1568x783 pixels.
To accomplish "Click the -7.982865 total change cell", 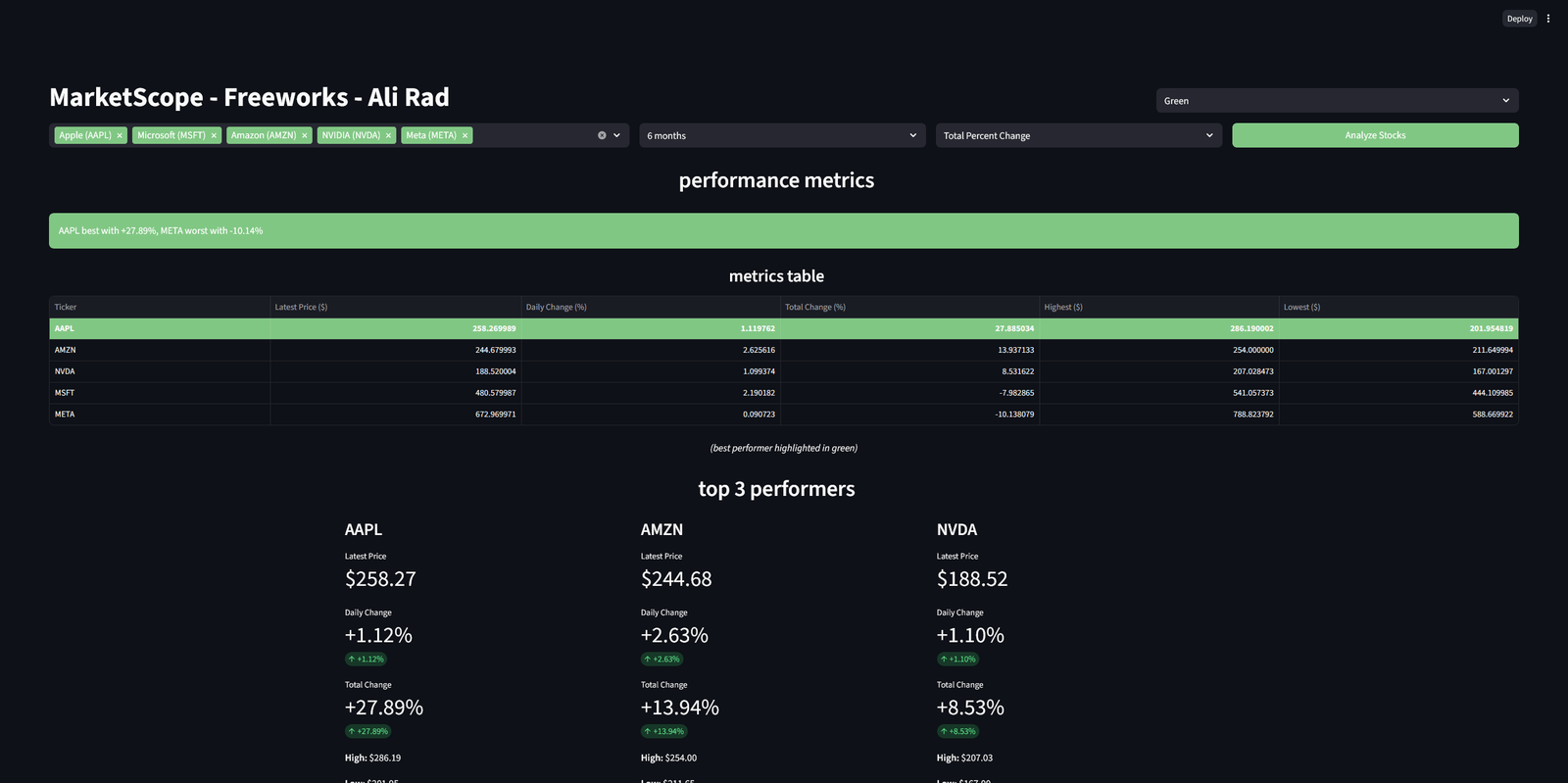I will click(909, 393).
